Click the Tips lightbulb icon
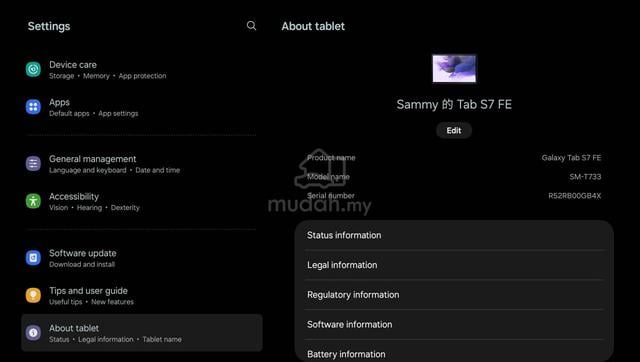The image size is (640, 362). pyautogui.click(x=33, y=295)
